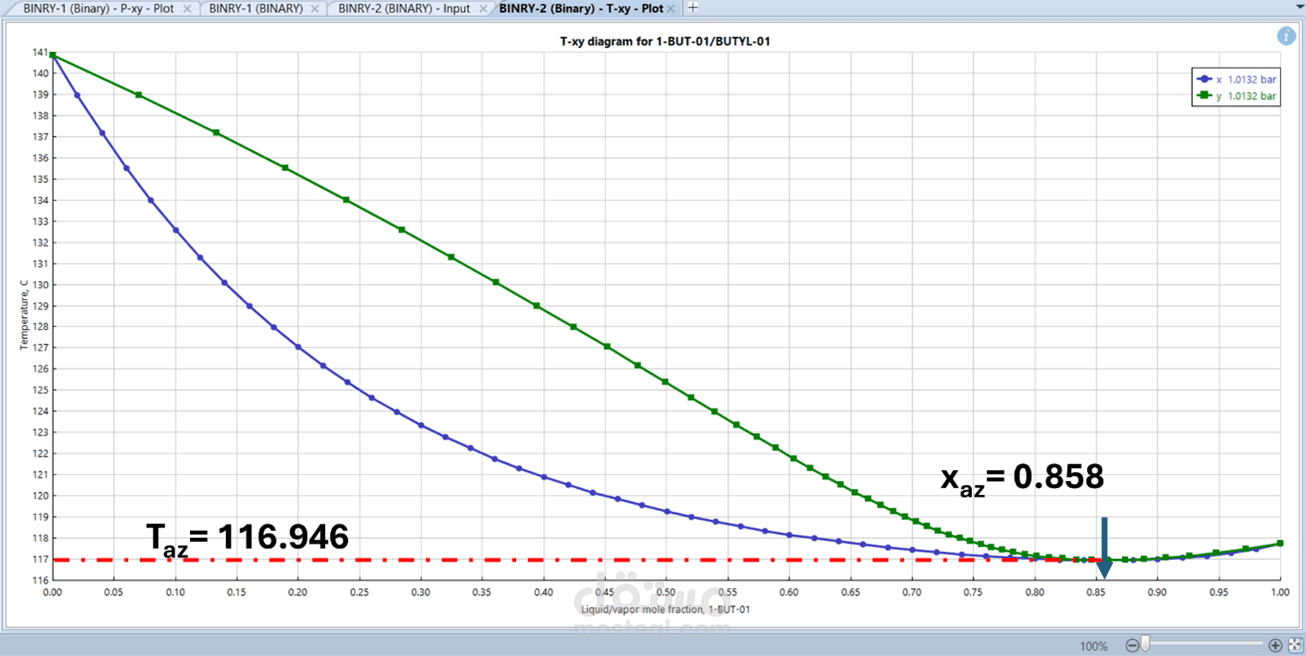Zoom in with the plus button

pyautogui.click(x=1275, y=645)
